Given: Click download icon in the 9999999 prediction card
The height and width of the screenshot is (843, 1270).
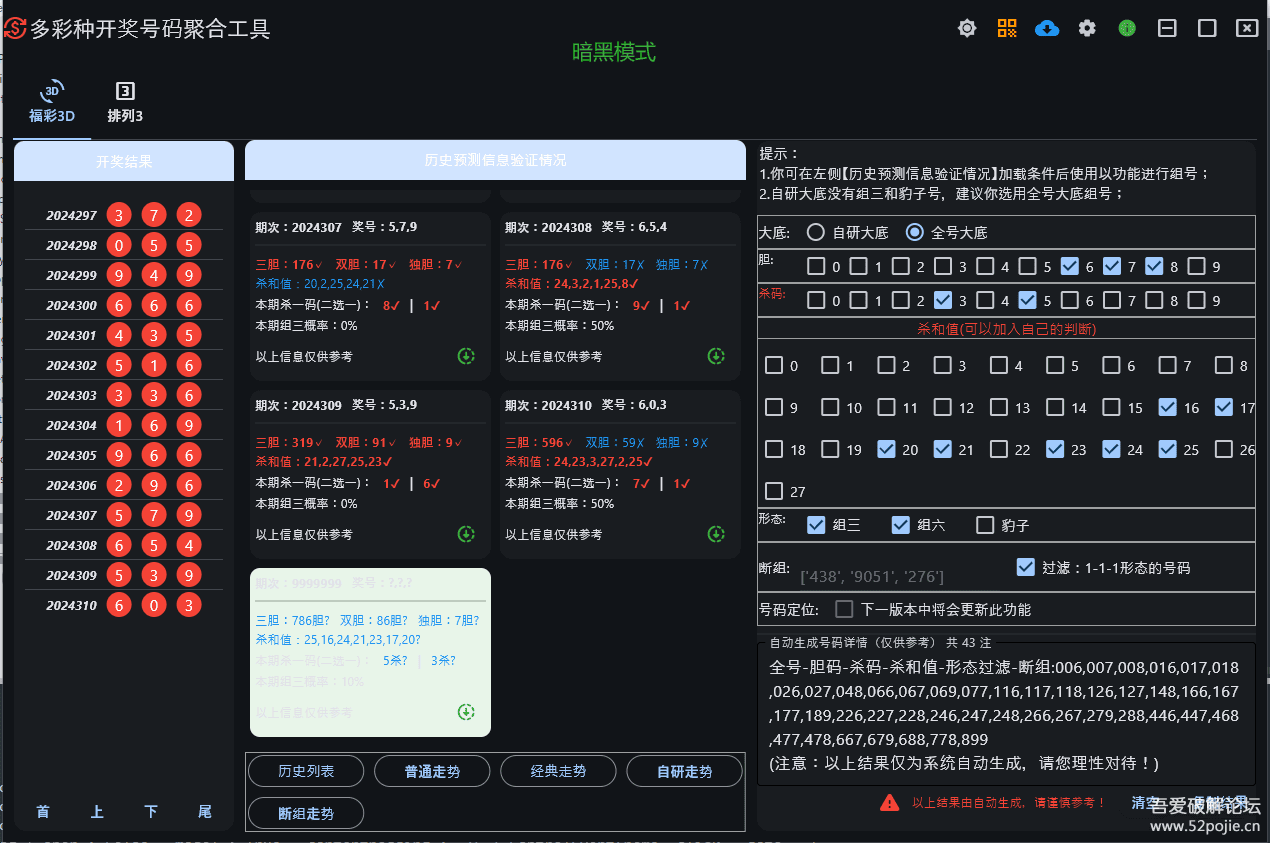Looking at the screenshot, I should pyautogui.click(x=466, y=712).
